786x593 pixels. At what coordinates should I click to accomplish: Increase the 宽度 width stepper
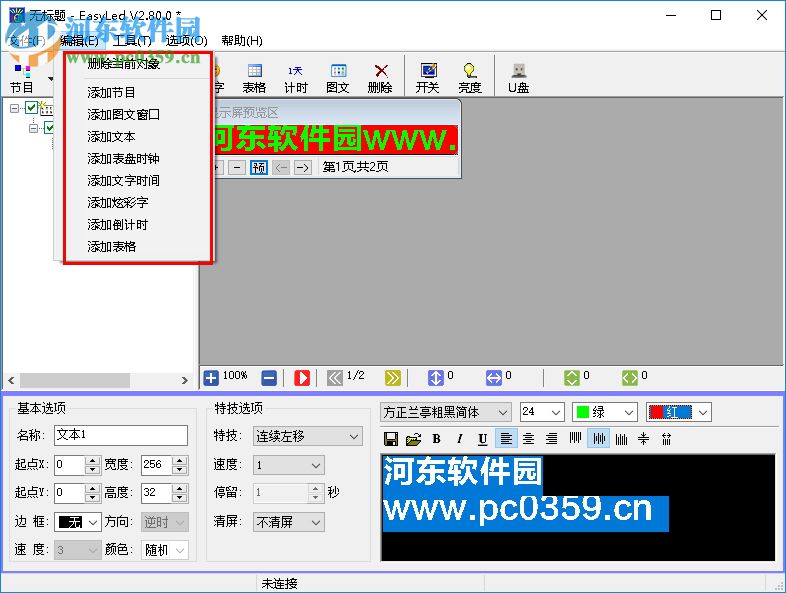point(179,461)
